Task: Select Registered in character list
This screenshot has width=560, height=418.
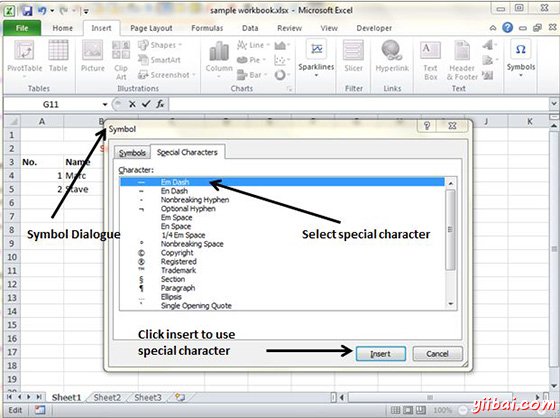Action: click(282, 262)
